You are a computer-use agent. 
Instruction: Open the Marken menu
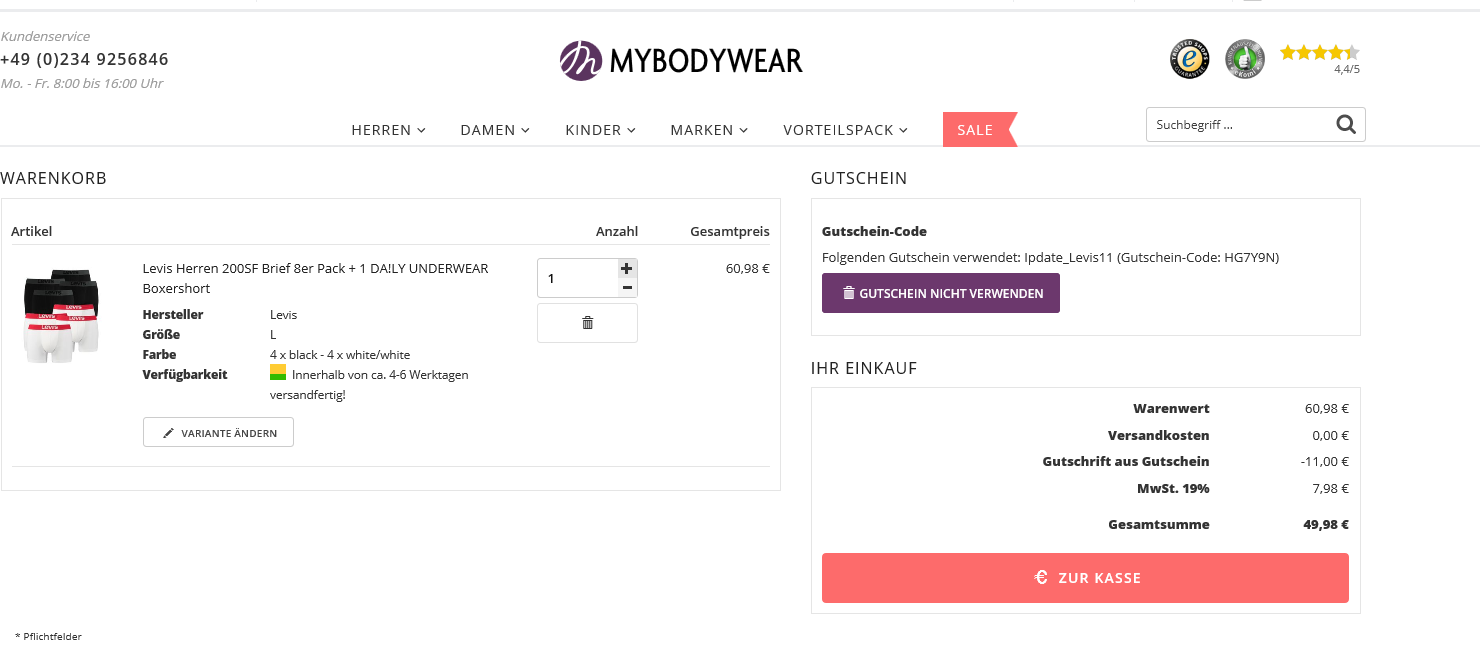(x=709, y=130)
